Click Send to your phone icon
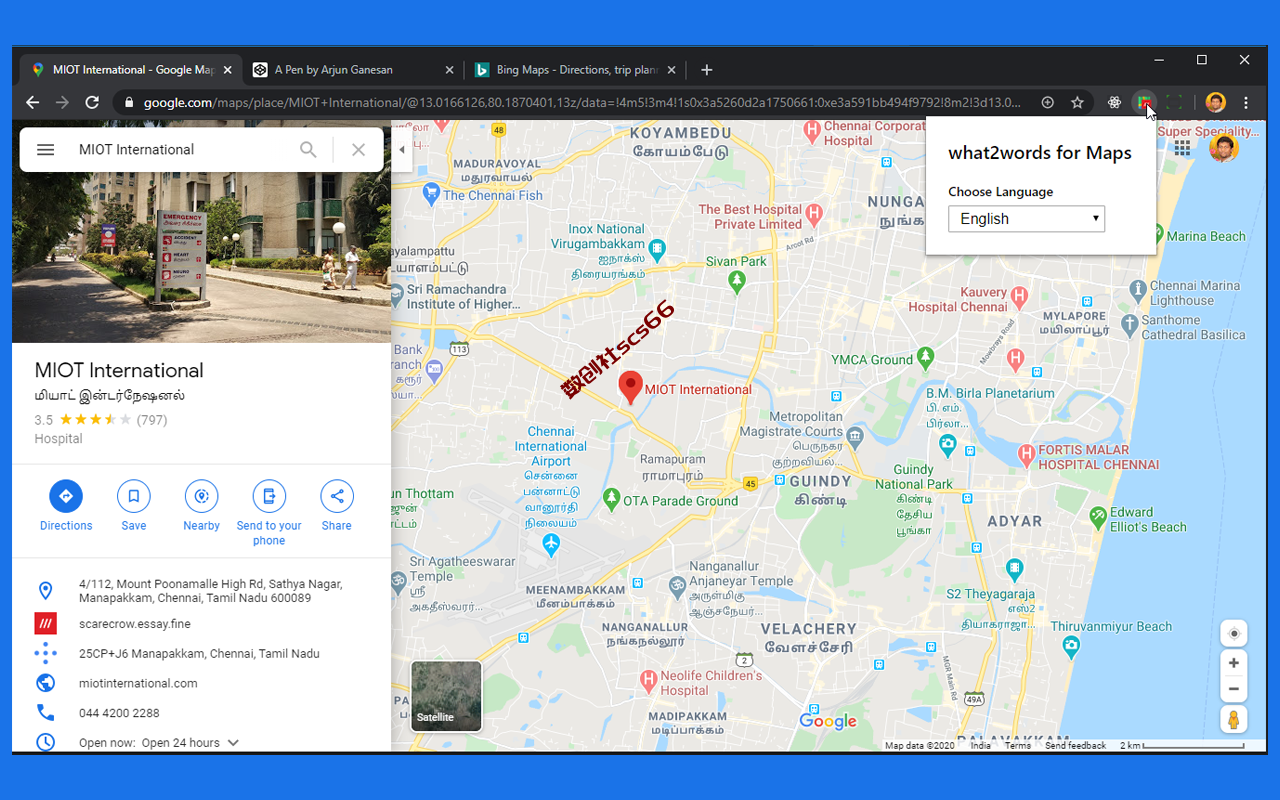The height and width of the screenshot is (800, 1280). [x=269, y=496]
